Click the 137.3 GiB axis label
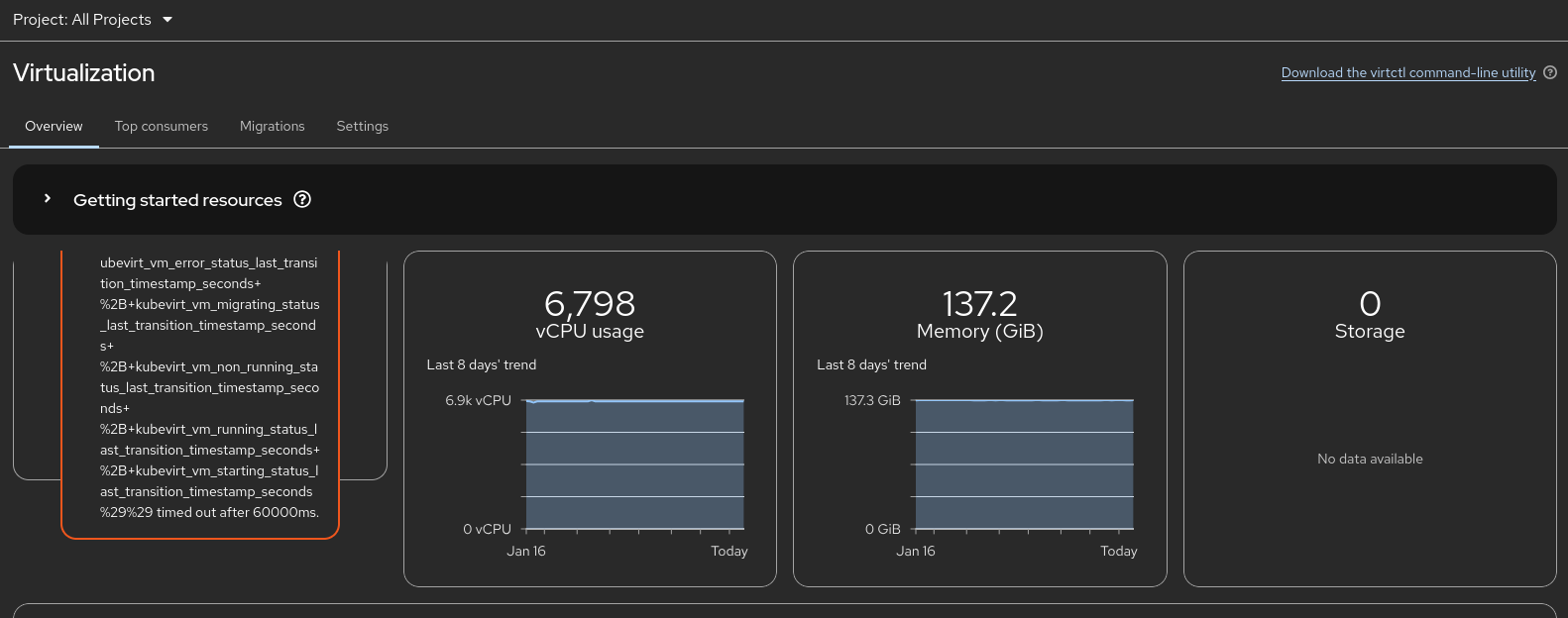The image size is (1568, 618). point(872,400)
